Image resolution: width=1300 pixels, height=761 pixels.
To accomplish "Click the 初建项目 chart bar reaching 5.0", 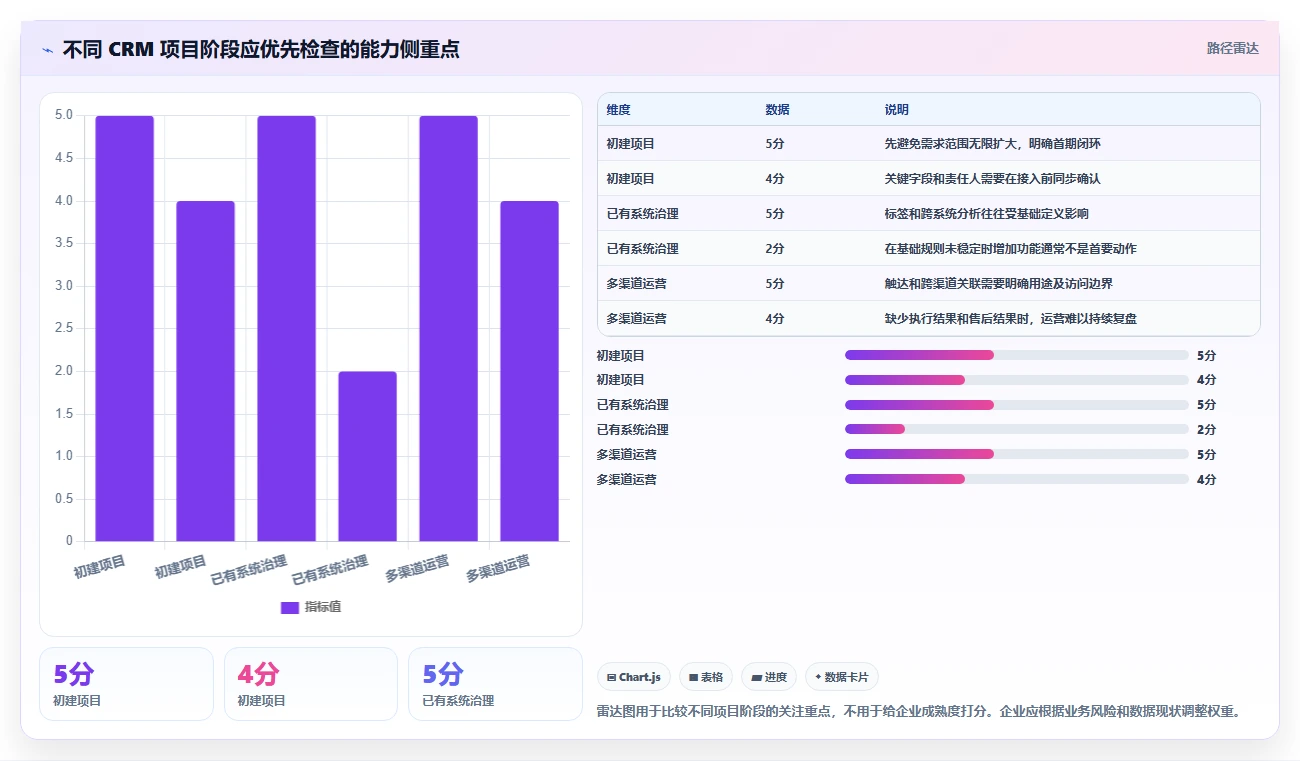I will (x=124, y=328).
